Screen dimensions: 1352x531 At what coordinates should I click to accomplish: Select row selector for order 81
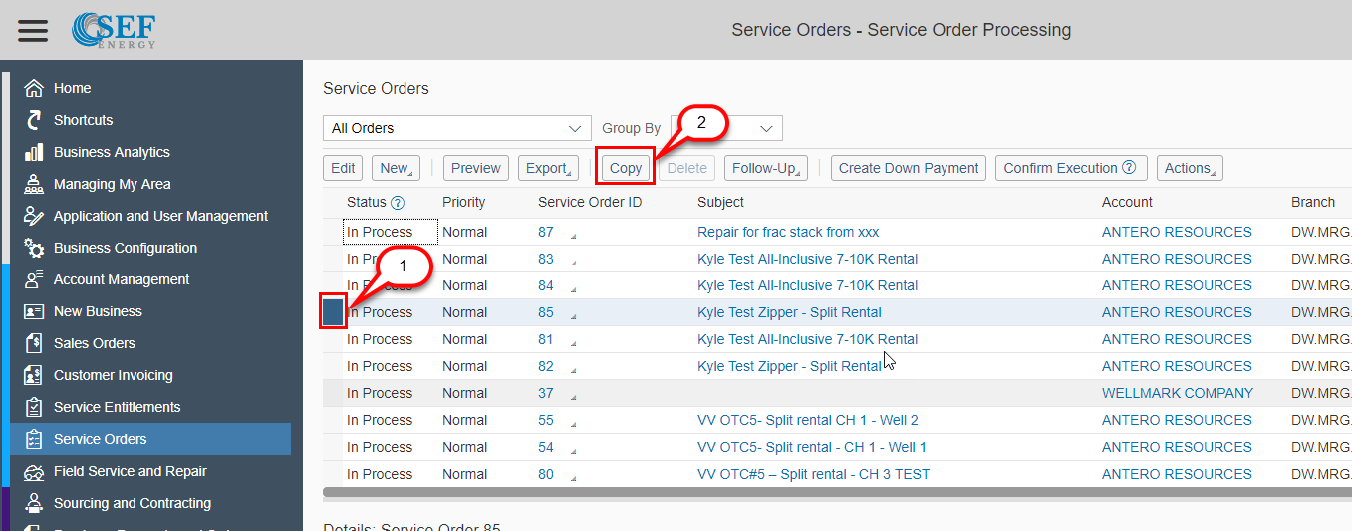coord(333,339)
